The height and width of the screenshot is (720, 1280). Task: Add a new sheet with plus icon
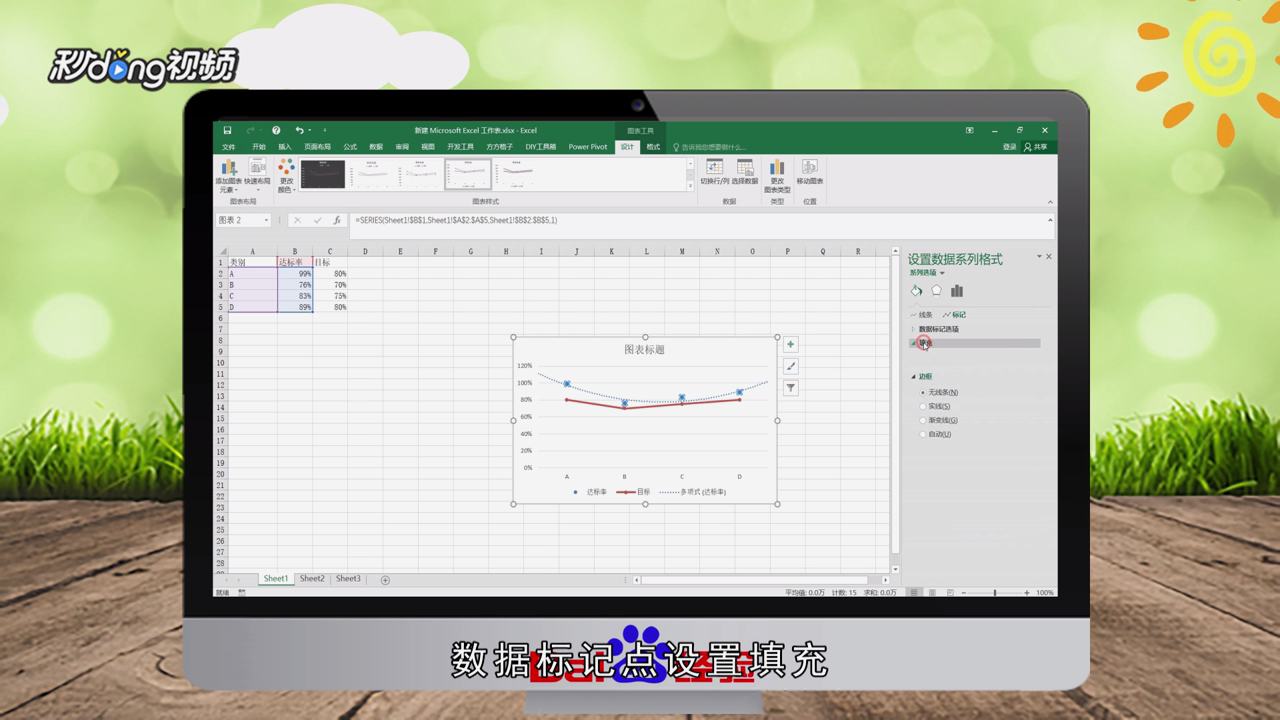tap(385, 580)
